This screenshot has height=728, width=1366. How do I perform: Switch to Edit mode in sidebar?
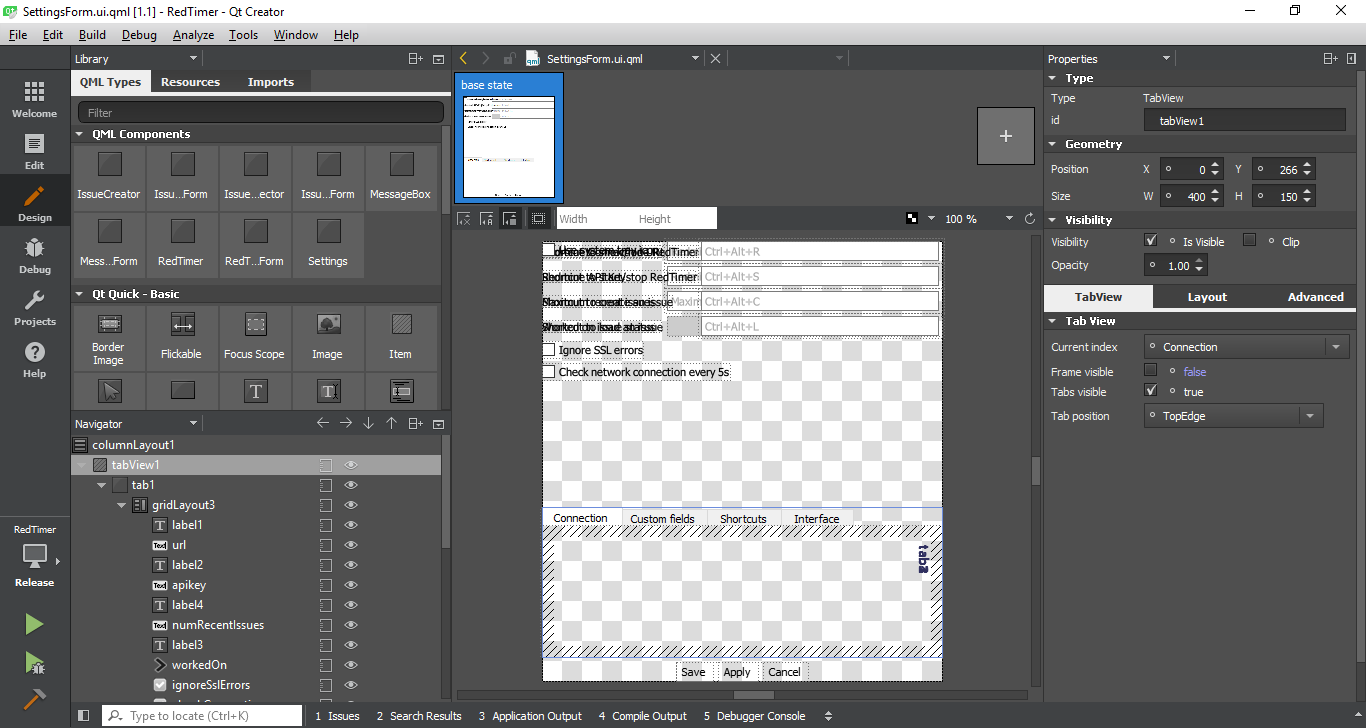pos(34,151)
